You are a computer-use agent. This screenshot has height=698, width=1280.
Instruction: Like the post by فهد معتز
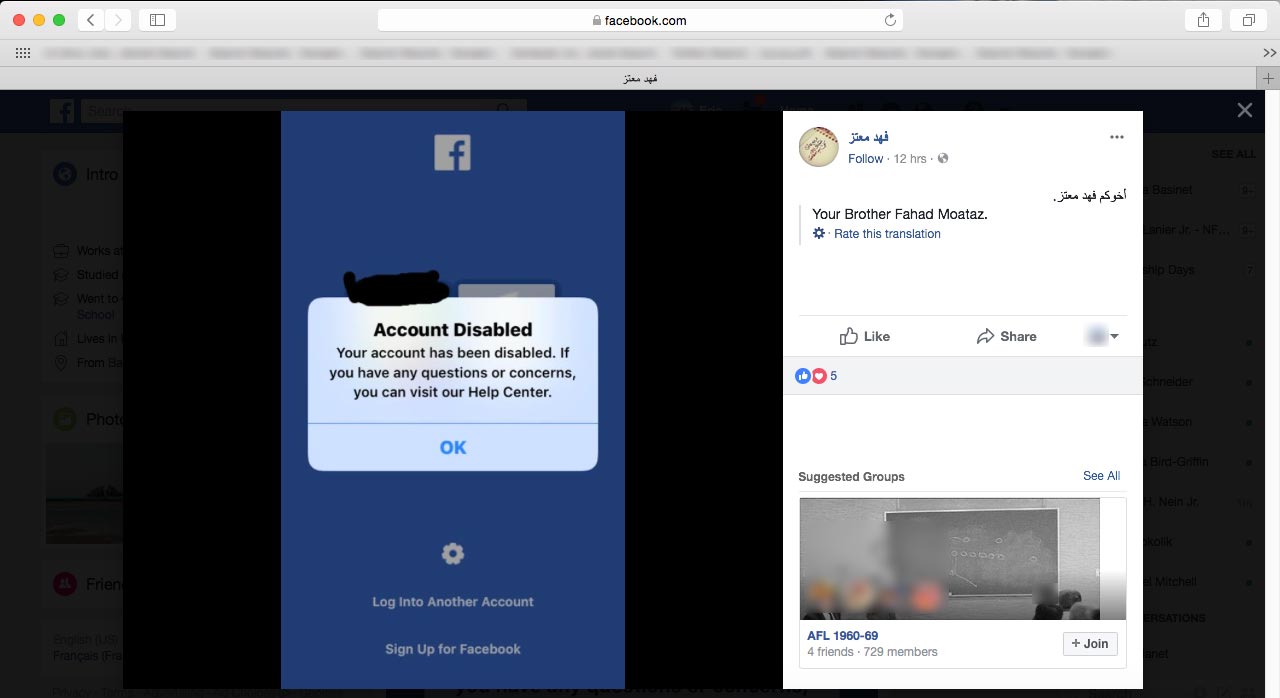(865, 336)
